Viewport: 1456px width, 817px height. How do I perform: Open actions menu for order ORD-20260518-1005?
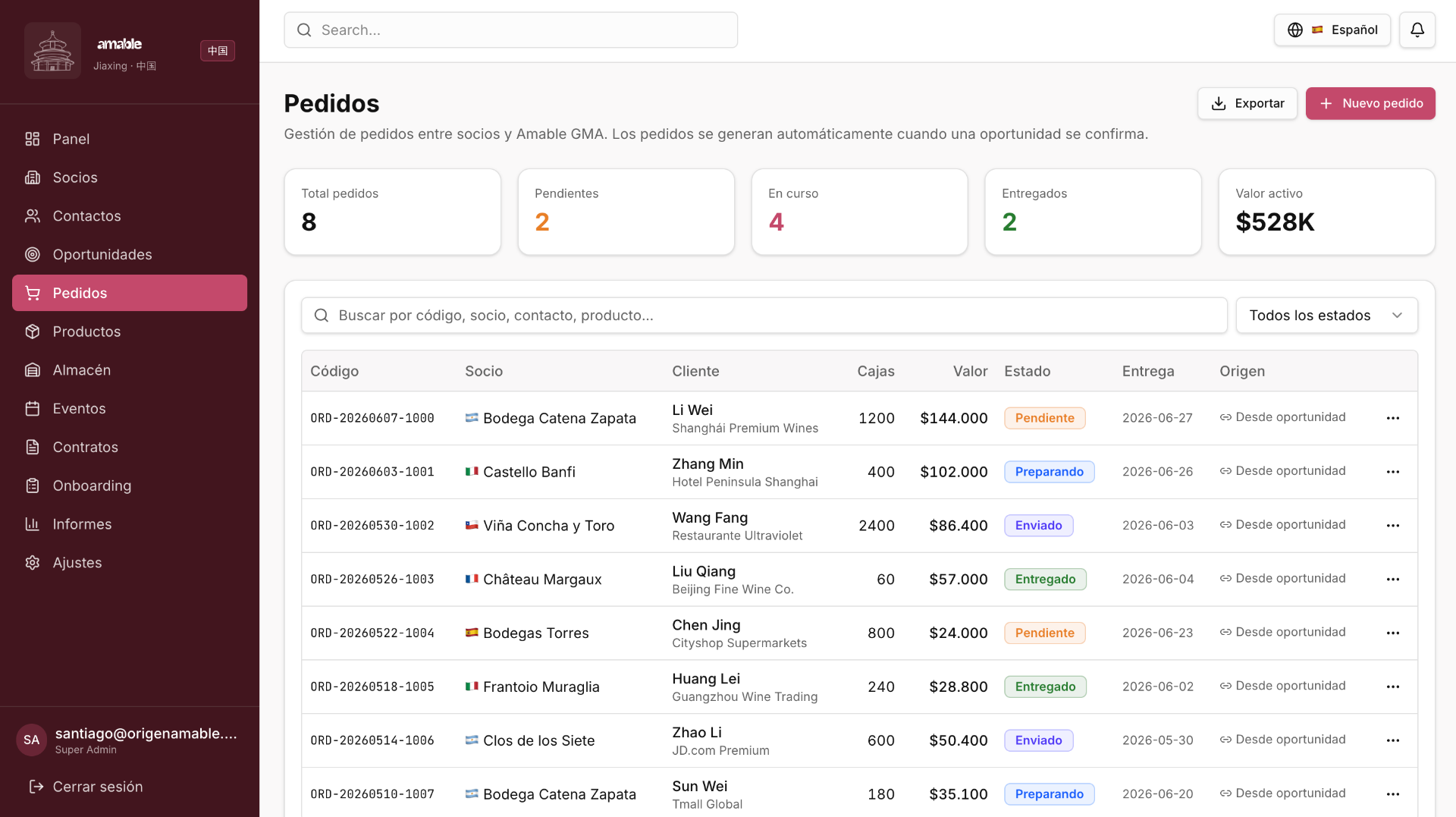coord(1392,687)
